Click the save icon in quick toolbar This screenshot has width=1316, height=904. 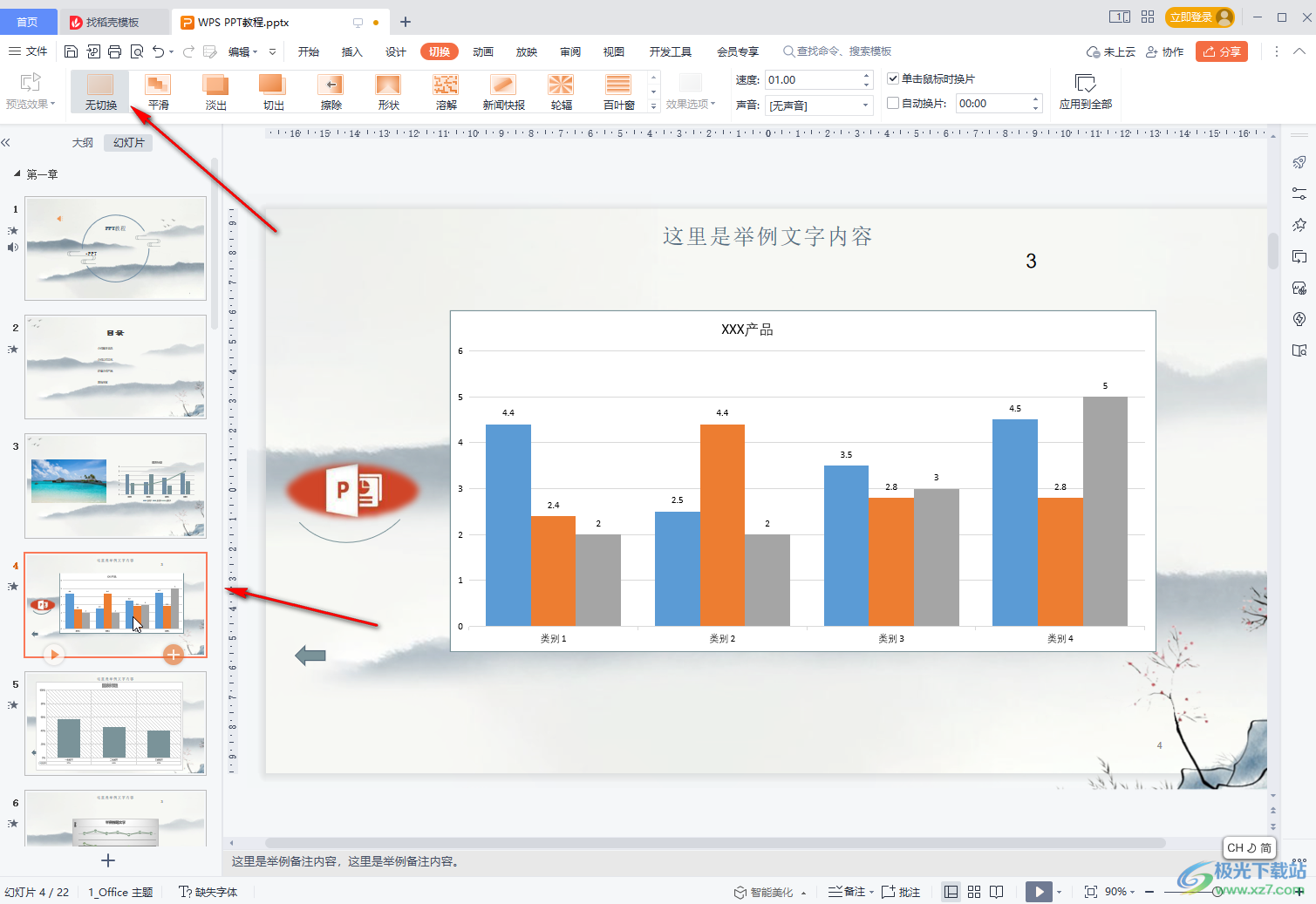click(x=72, y=51)
